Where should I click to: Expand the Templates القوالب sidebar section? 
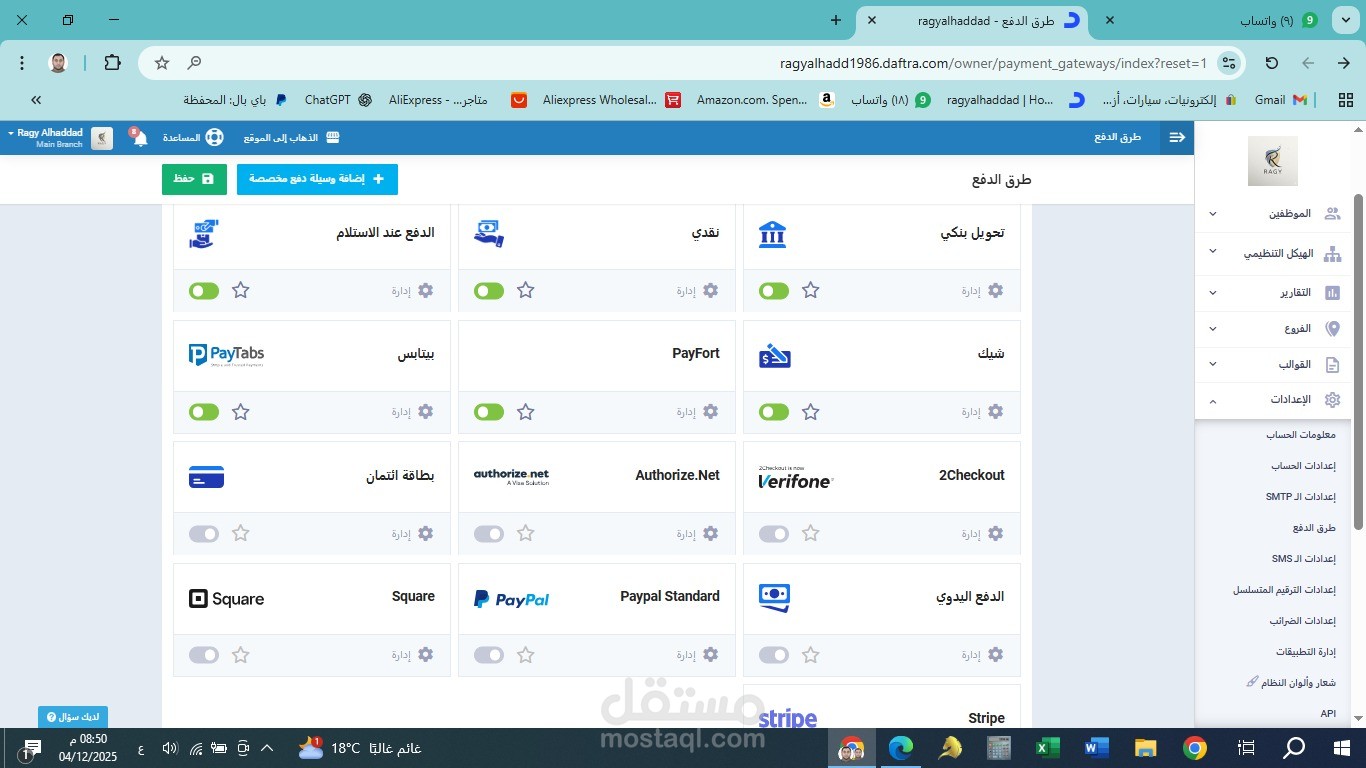(x=1273, y=365)
